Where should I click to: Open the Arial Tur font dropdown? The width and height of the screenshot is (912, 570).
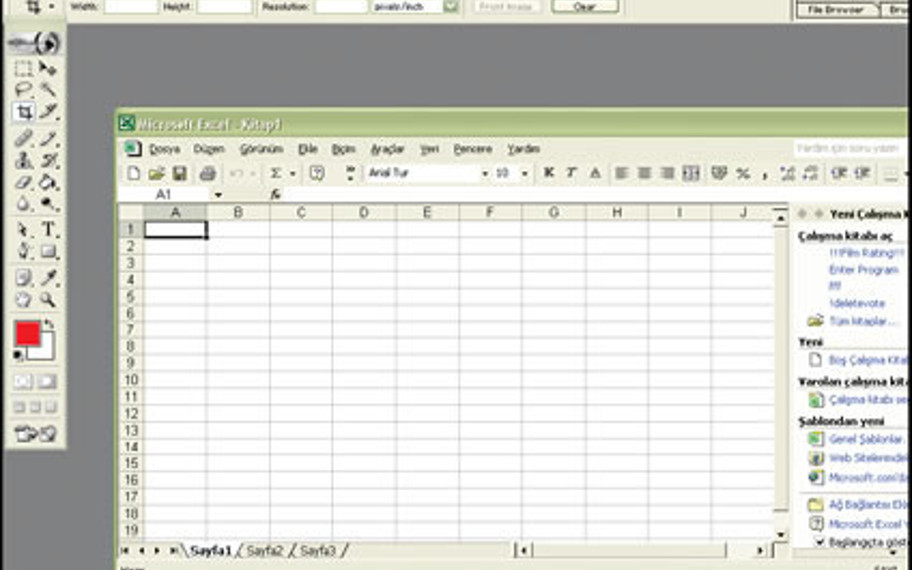485,173
